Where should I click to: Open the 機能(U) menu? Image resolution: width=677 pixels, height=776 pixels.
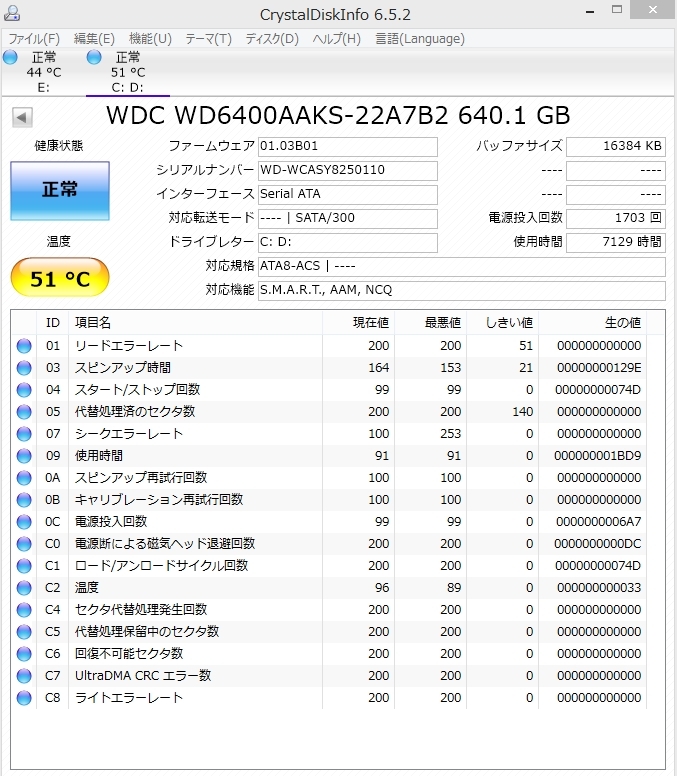(150, 39)
